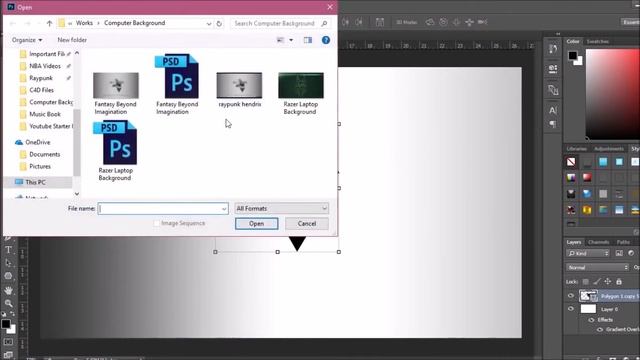Viewport: 640px width, 360px height.
Task: Toggle Gradient Overlay effect visibility
Action: click(x=600, y=329)
